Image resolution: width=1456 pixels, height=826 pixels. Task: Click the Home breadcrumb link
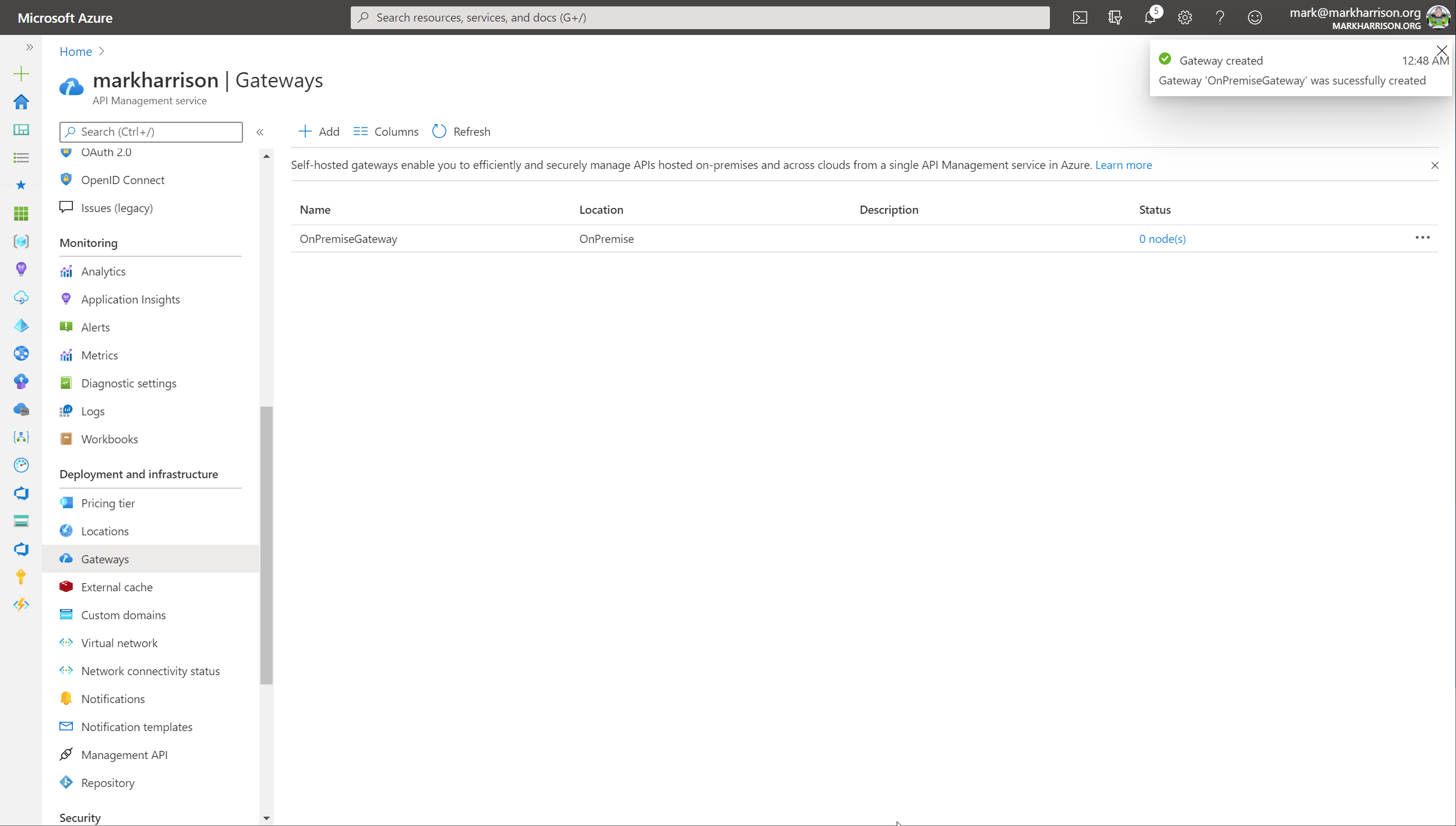click(x=76, y=51)
